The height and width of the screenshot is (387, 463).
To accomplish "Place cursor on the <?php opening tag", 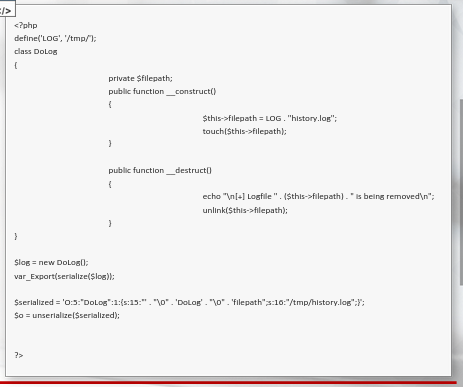I will (x=26, y=26).
